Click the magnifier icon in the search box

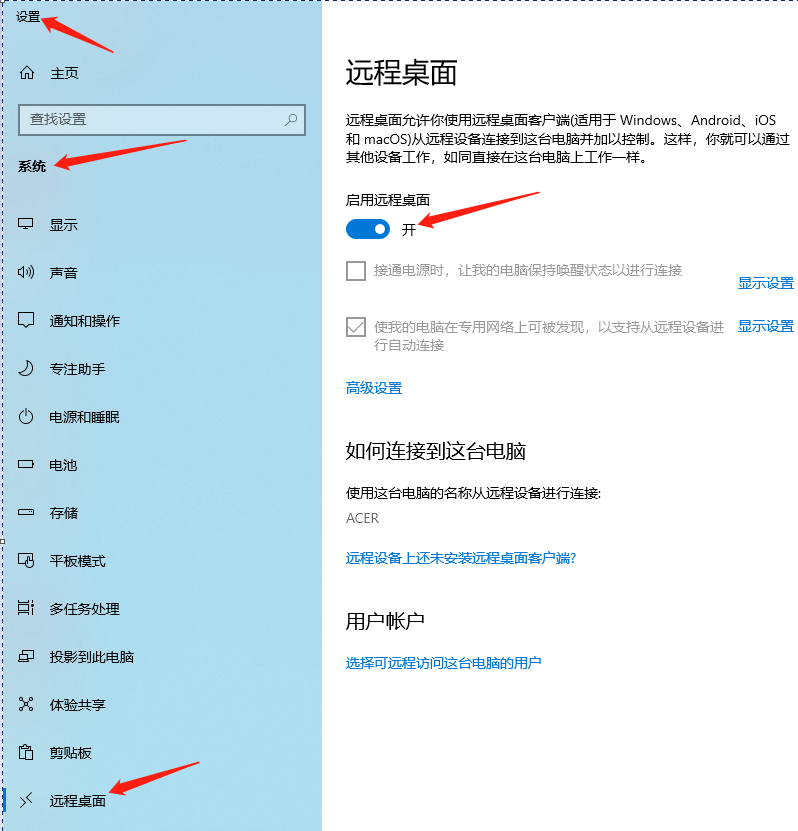(x=291, y=120)
